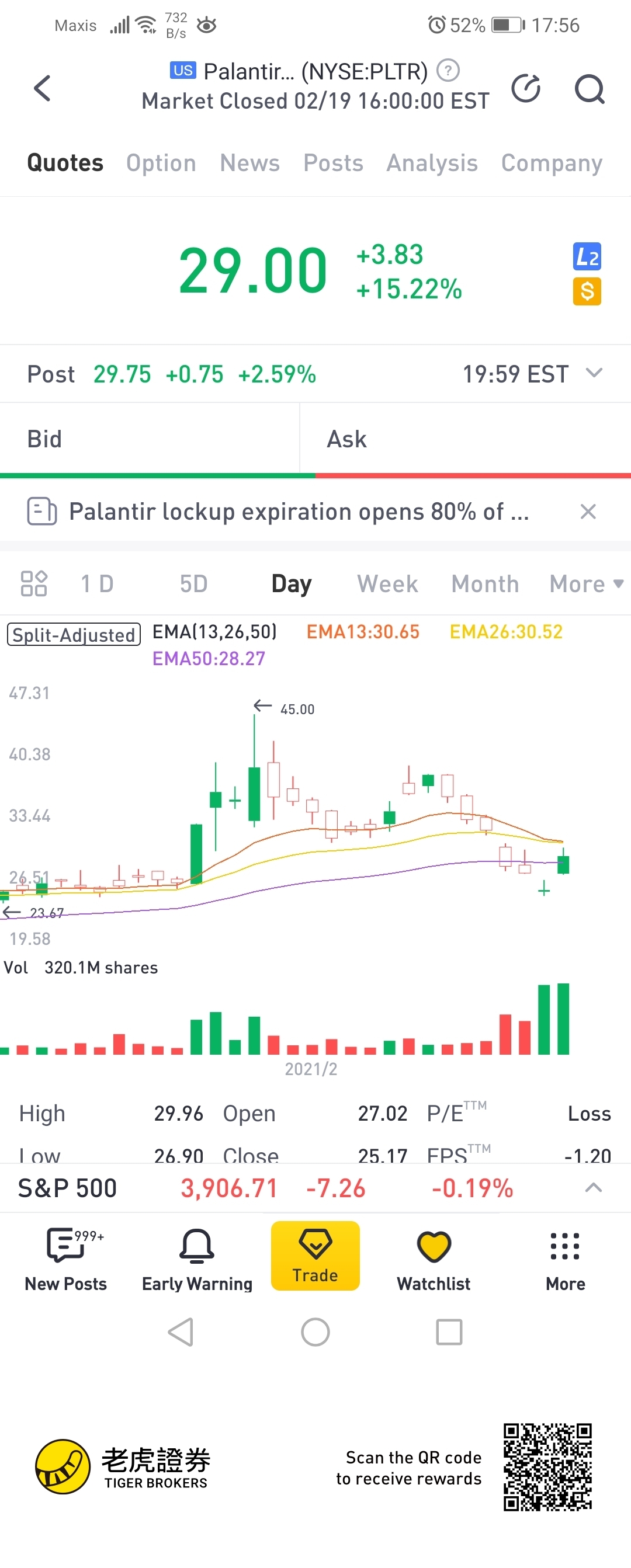This screenshot has width=631, height=1568.
Task: Select the 5D chart period
Action: click(194, 583)
